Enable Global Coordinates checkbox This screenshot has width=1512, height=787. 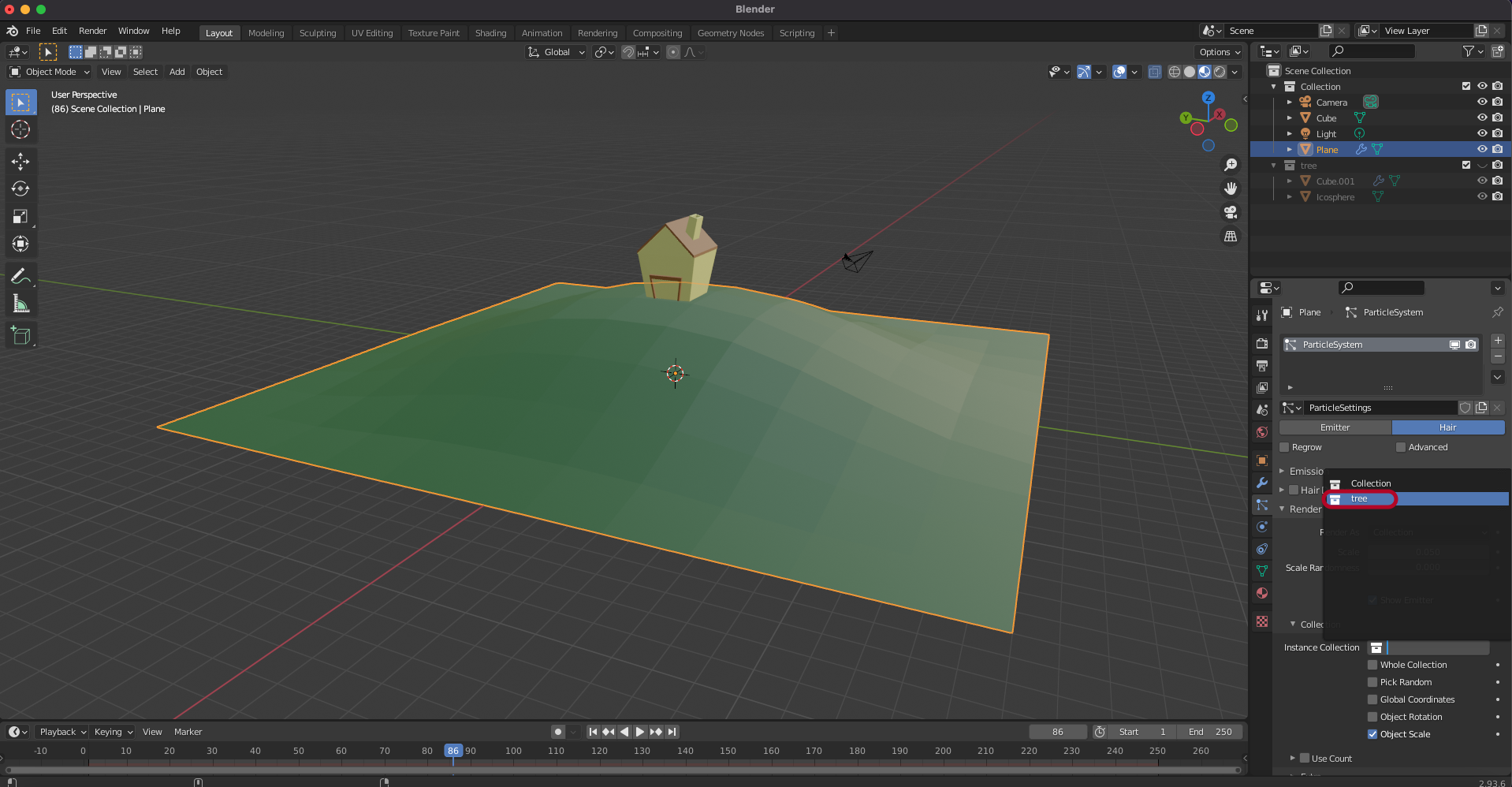coord(1372,699)
